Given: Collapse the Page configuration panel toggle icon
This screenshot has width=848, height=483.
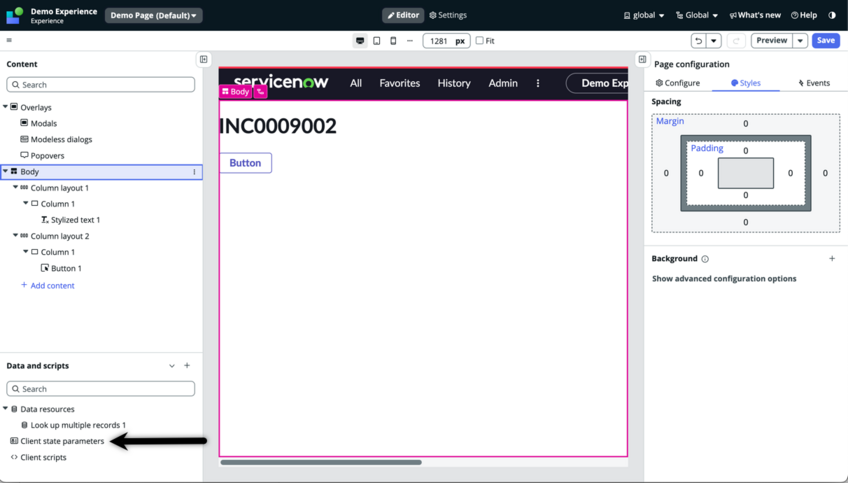Looking at the screenshot, I should pos(642,59).
